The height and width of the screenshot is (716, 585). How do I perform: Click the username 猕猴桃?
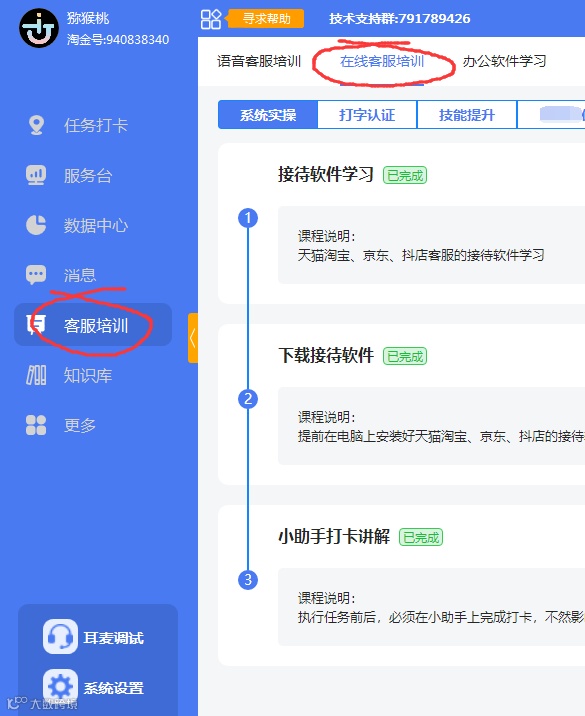click(x=88, y=18)
